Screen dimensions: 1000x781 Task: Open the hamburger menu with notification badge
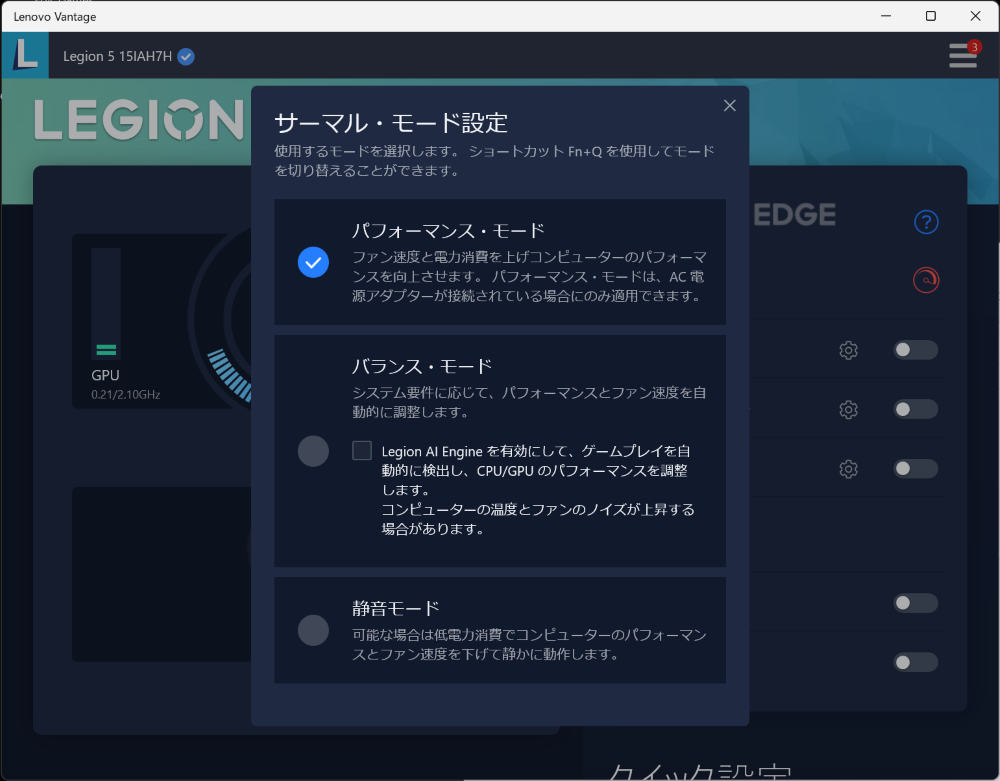pos(963,55)
